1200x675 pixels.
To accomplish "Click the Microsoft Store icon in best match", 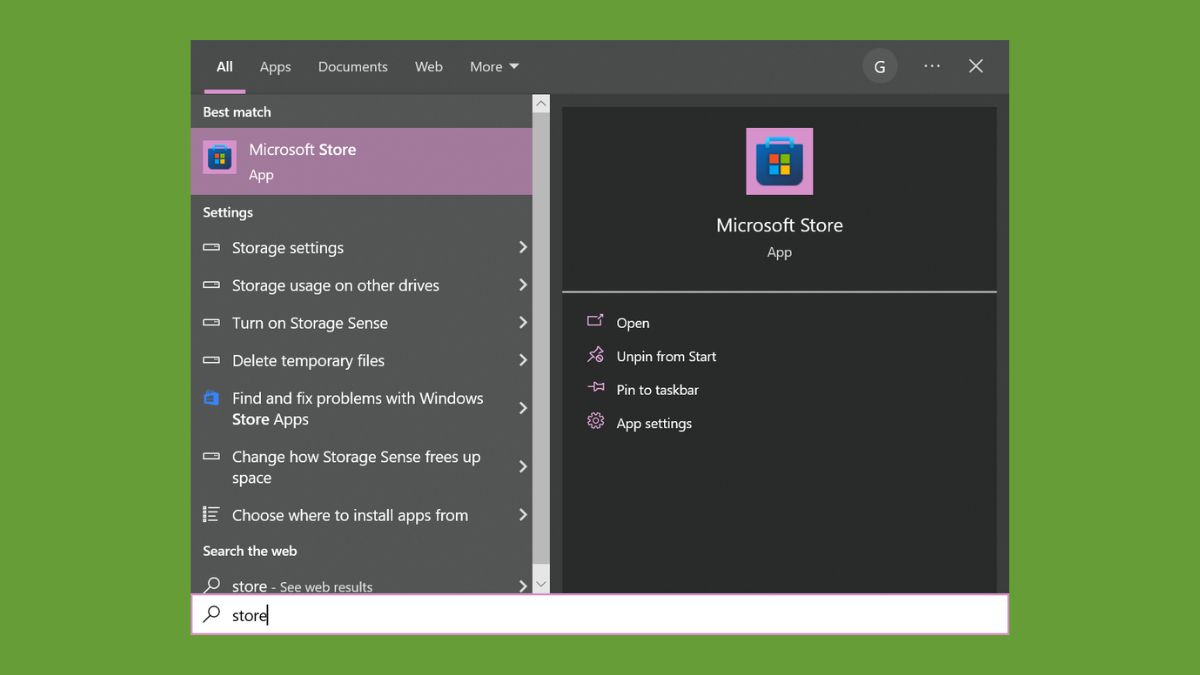I will point(220,157).
